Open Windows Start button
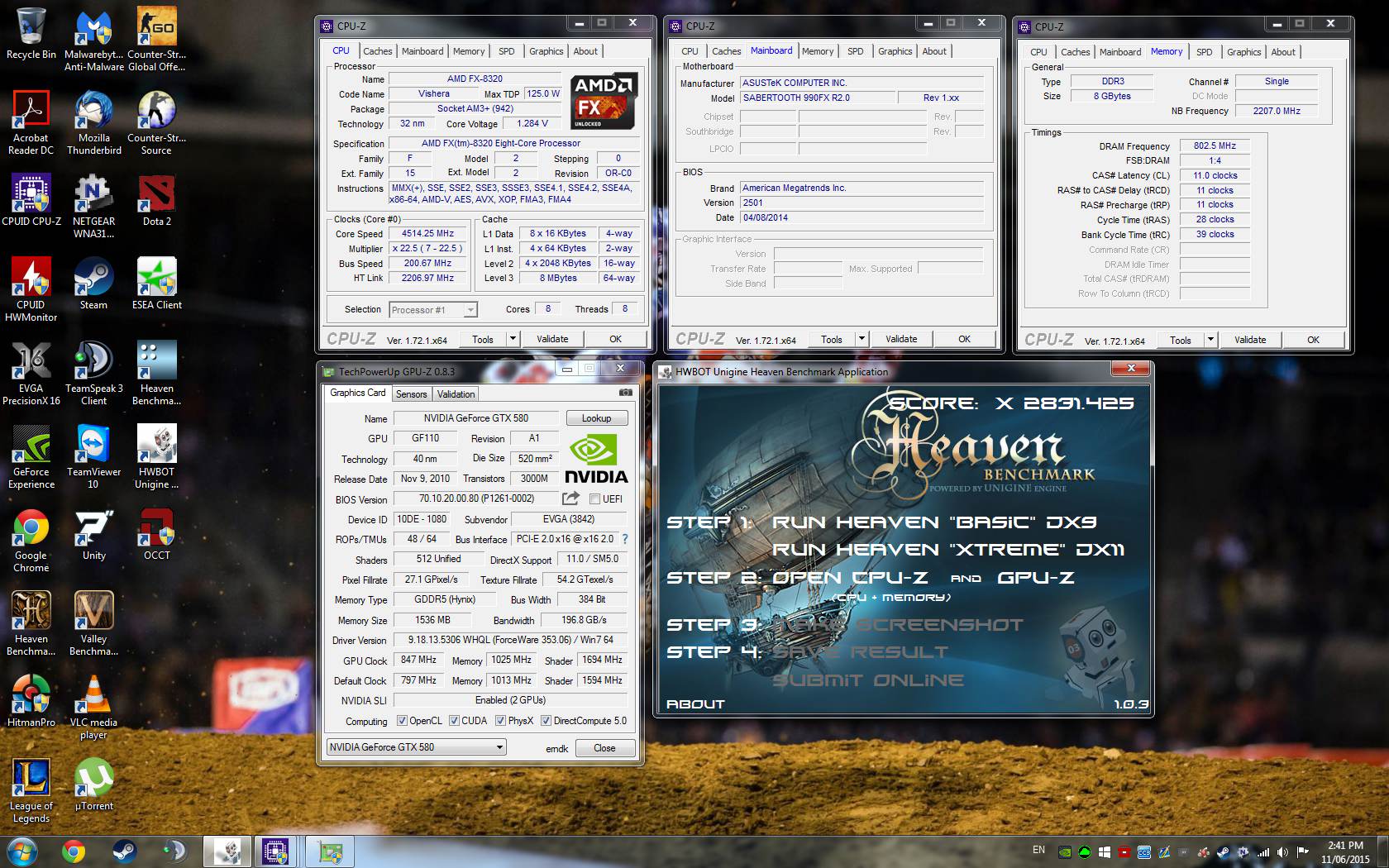The image size is (1389, 868). 21,851
